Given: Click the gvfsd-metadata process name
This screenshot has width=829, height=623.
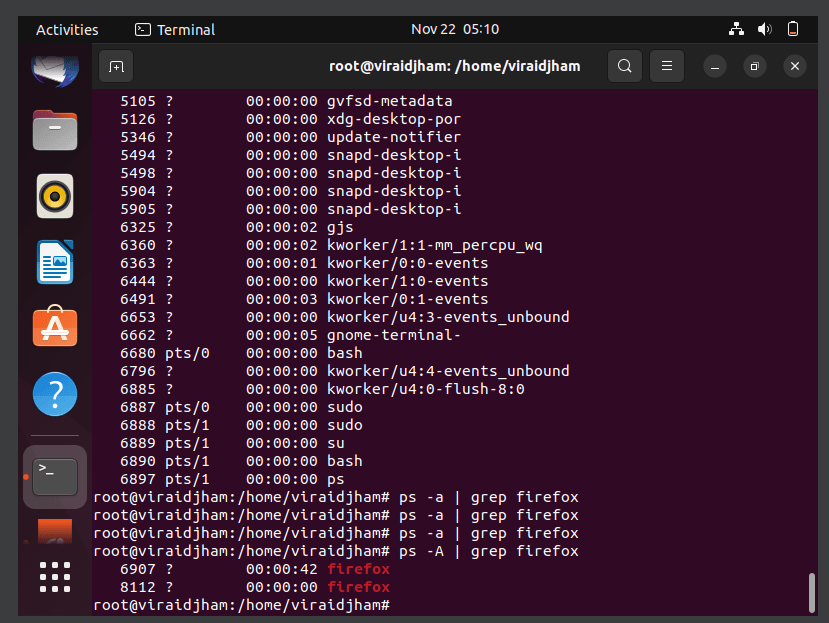Looking at the screenshot, I should (x=390, y=101).
